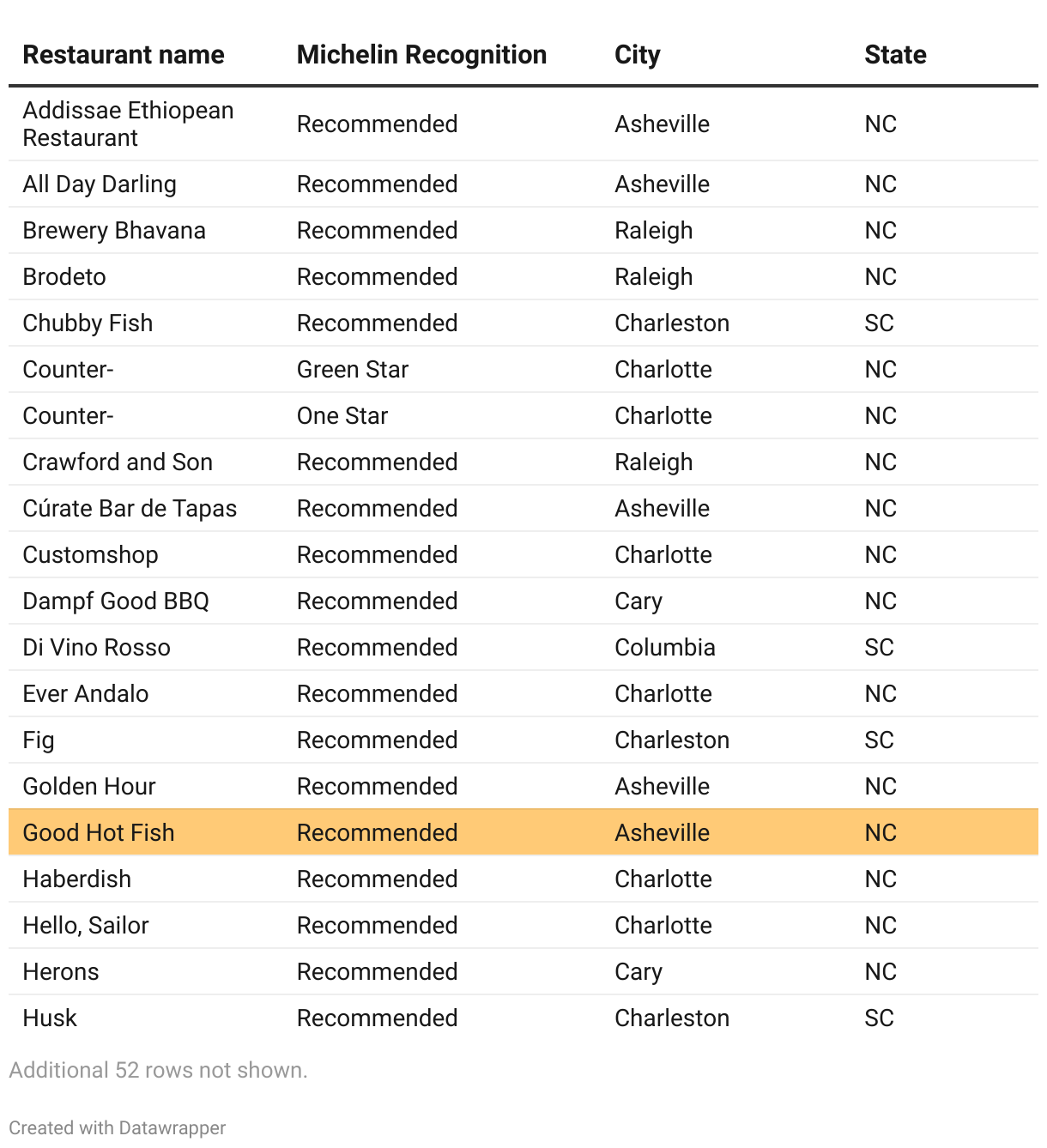Click the Restaurant name column header

pos(123,55)
